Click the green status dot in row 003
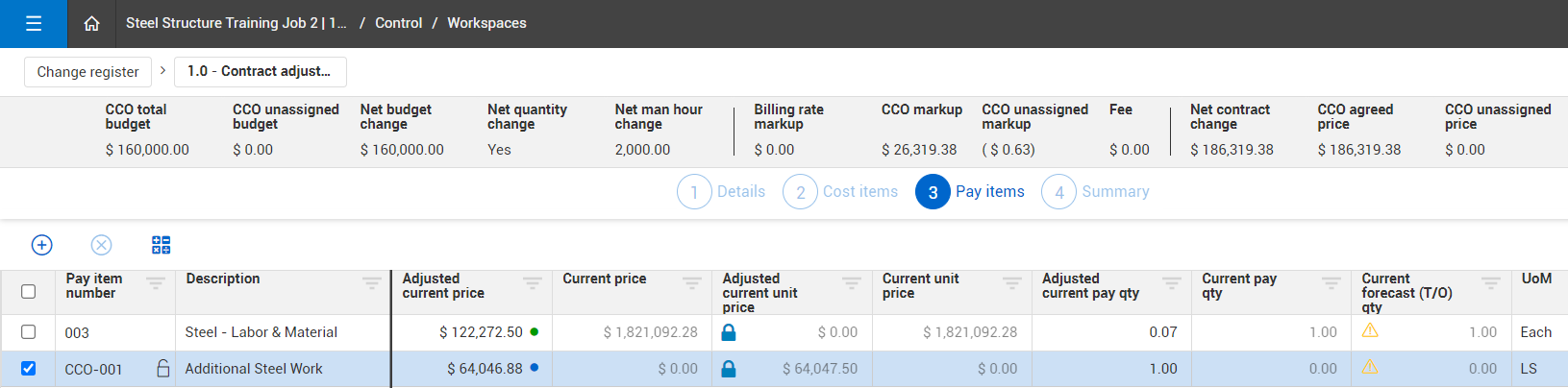Viewport: 1568px width, 388px height. tap(535, 331)
